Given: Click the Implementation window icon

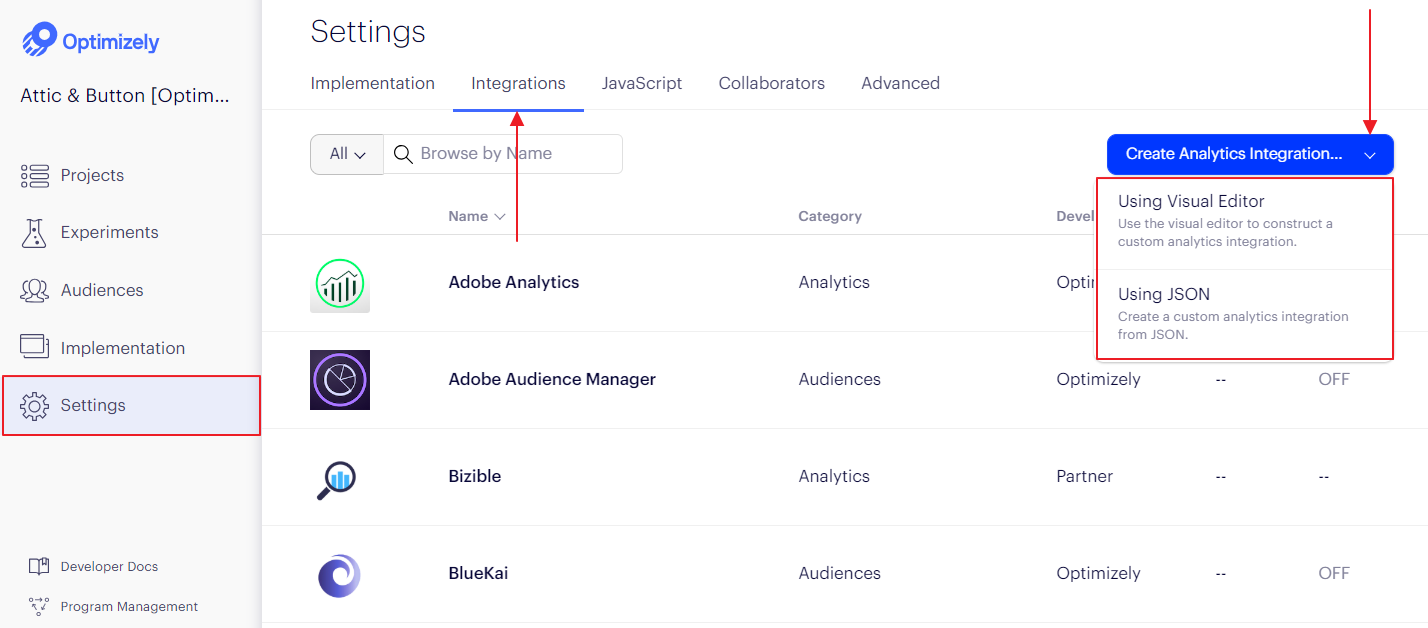Looking at the screenshot, I should (x=35, y=348).
